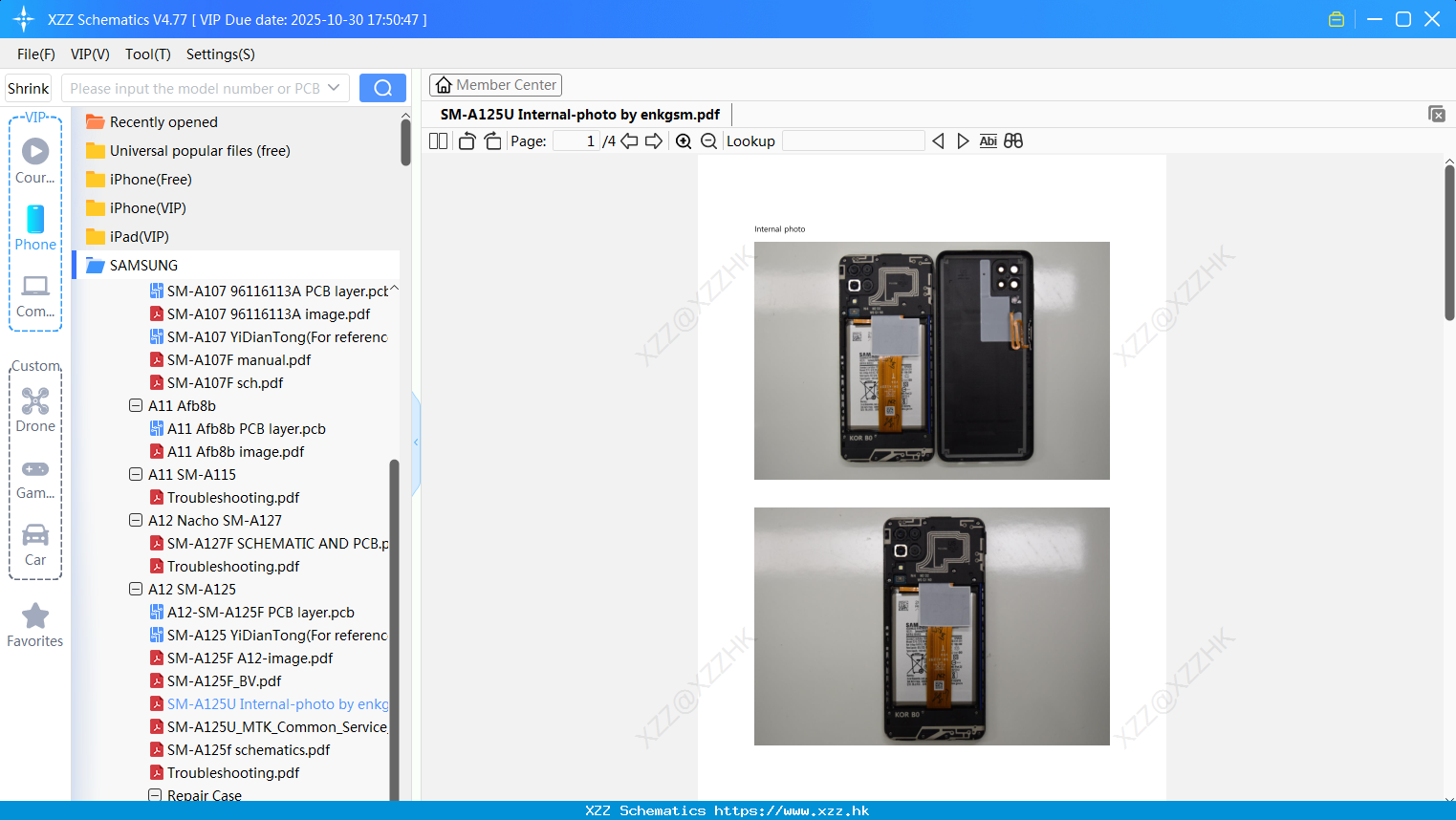Open the iPad(VIP) folder

(139, 236)
